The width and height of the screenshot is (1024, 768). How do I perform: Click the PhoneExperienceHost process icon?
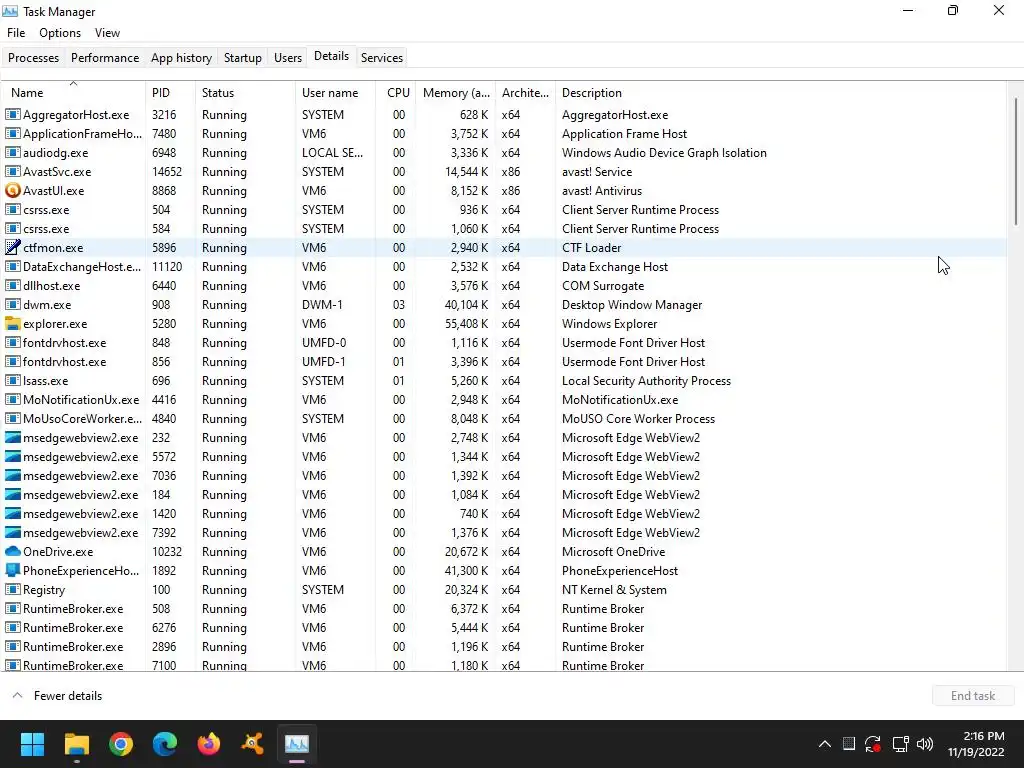(12, 571)
